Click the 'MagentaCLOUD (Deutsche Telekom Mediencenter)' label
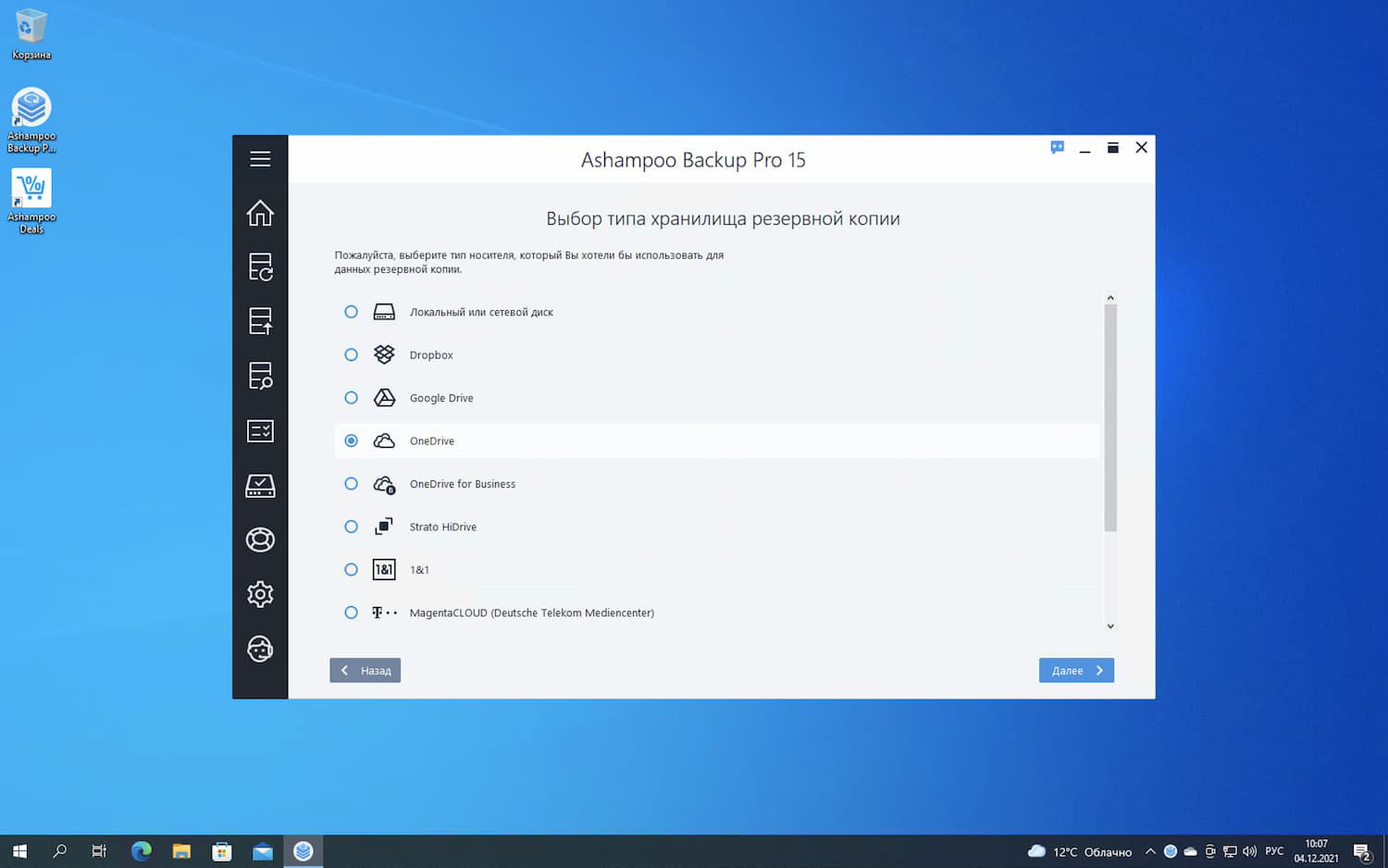The image size is (1388, 868). [x=532, y=613]
